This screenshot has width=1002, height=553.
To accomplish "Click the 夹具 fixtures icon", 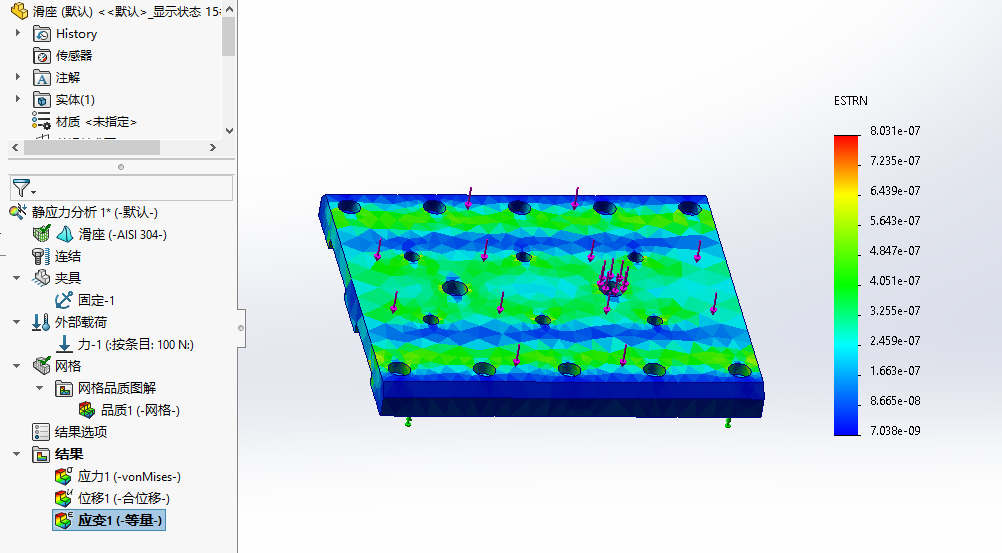I will 42,278.
